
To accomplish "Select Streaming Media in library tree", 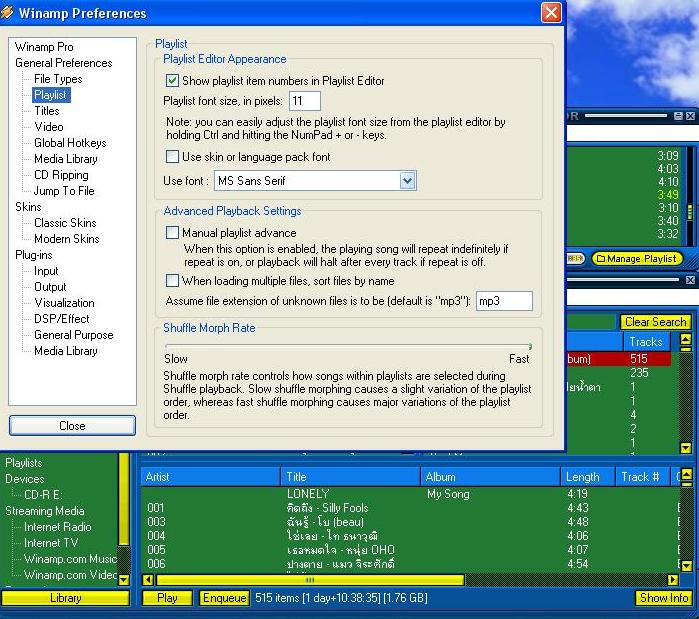I will tap(45, 511).
